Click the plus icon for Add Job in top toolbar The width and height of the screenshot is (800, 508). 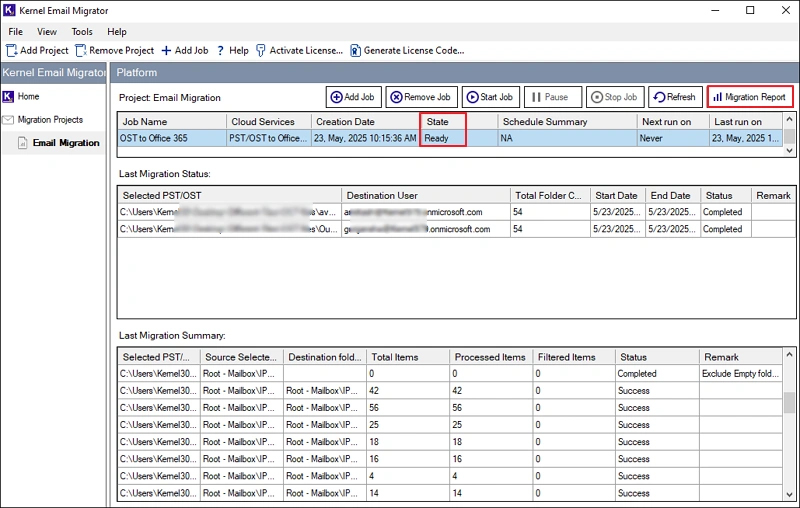[x=166, y=50]
